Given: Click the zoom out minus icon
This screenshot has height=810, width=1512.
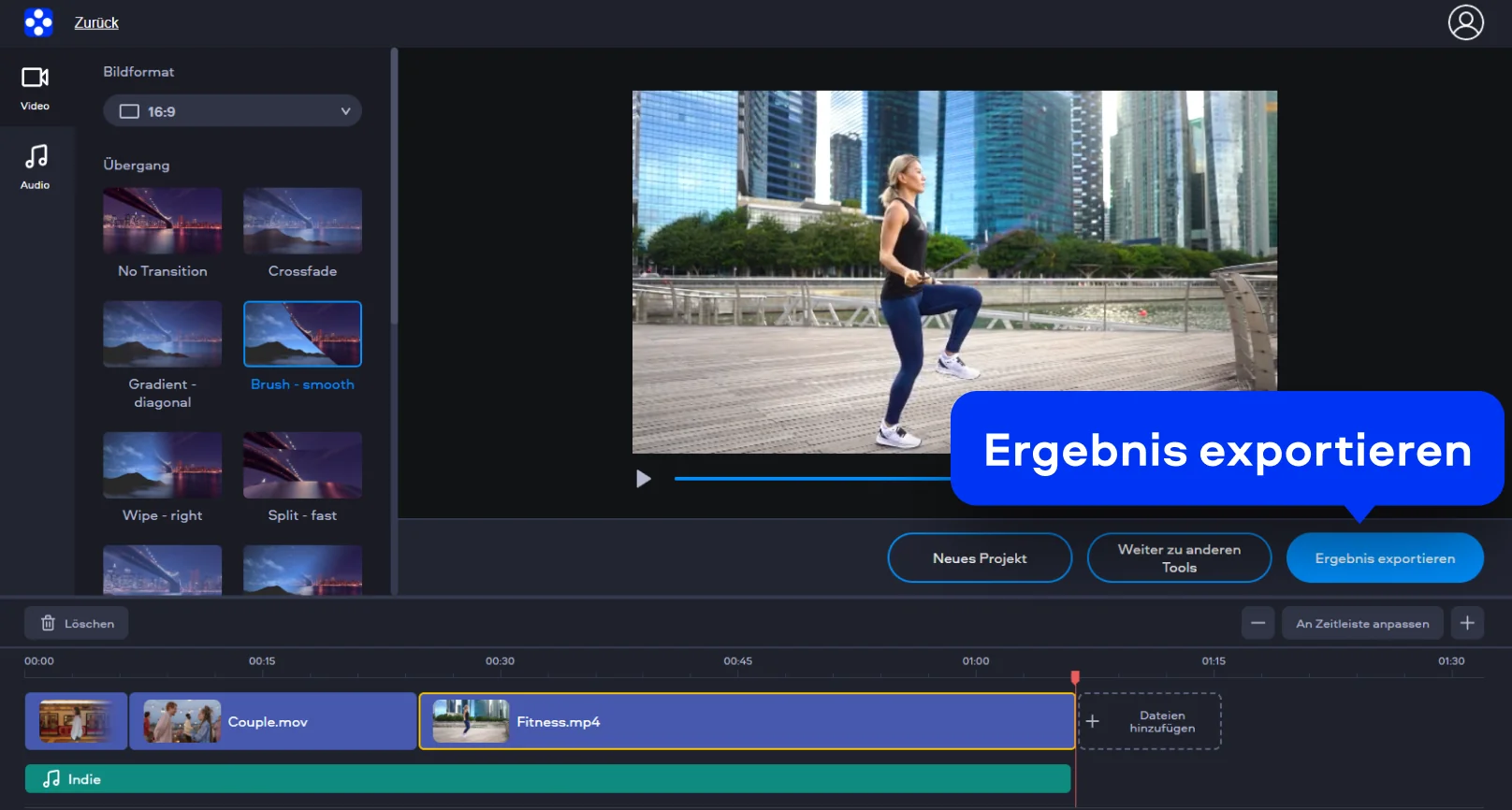Looking at the screenshot, I should (1258, 623).
